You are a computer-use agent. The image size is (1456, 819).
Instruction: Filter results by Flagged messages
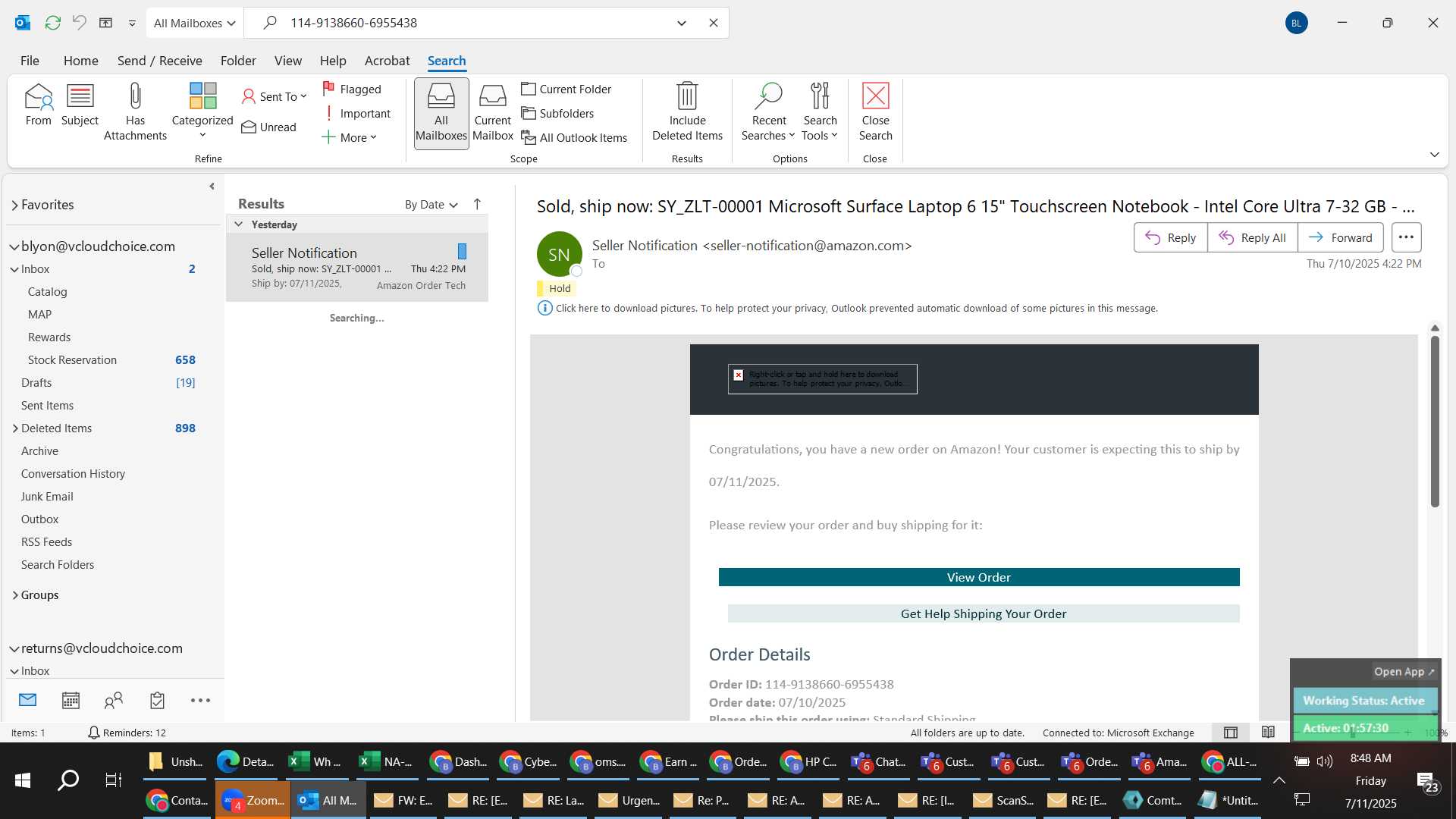(352, 89)
